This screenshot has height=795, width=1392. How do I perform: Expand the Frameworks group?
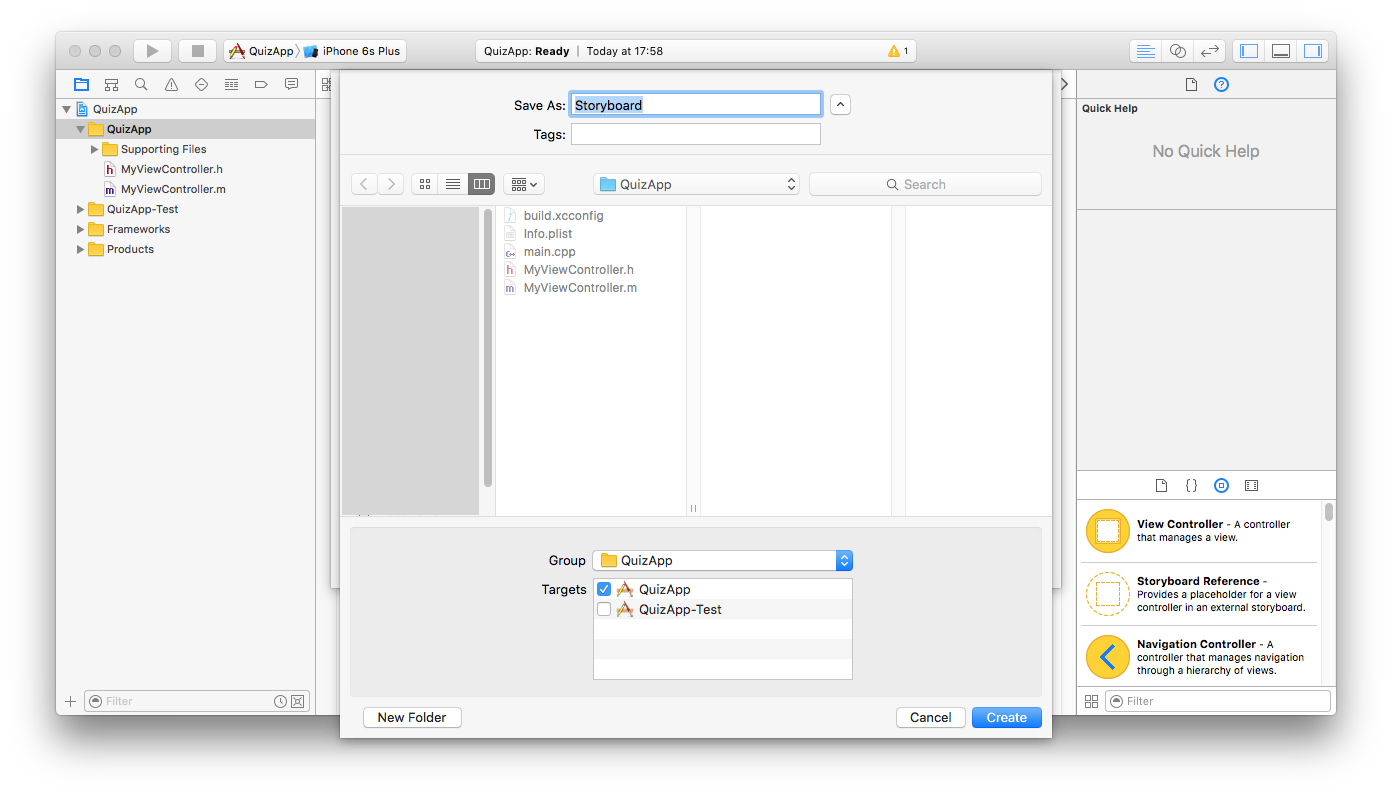click(81, 229)
